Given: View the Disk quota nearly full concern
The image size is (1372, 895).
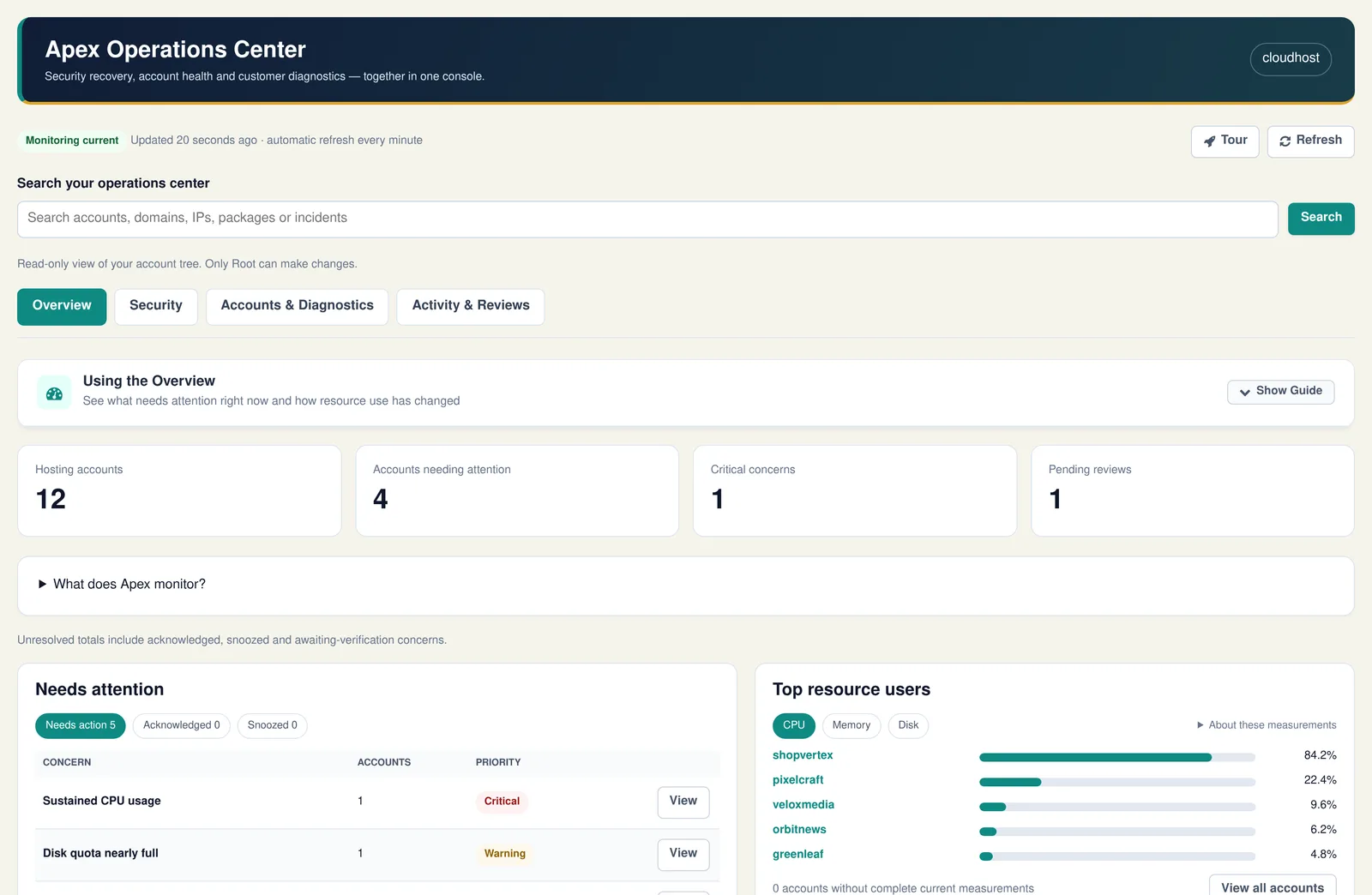Looking at the screenshot, I should (683, 854).
